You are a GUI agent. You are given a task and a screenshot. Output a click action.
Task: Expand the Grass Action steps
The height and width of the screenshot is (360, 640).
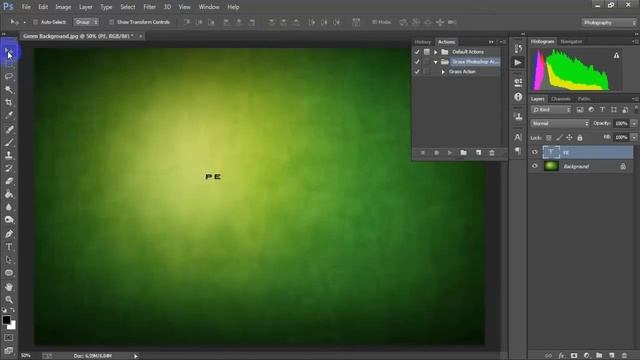(443, 72)
